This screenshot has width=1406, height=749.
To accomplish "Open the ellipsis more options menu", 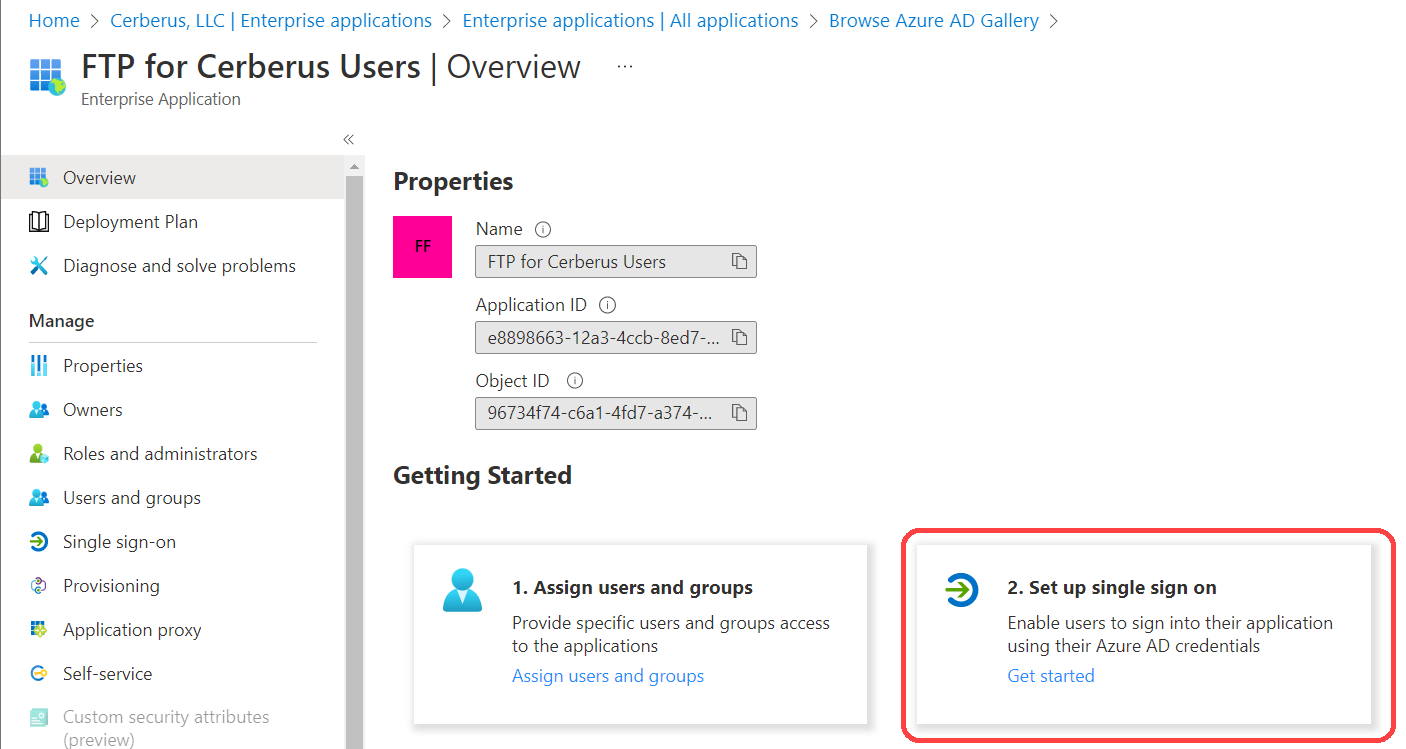I will [625, 67].
